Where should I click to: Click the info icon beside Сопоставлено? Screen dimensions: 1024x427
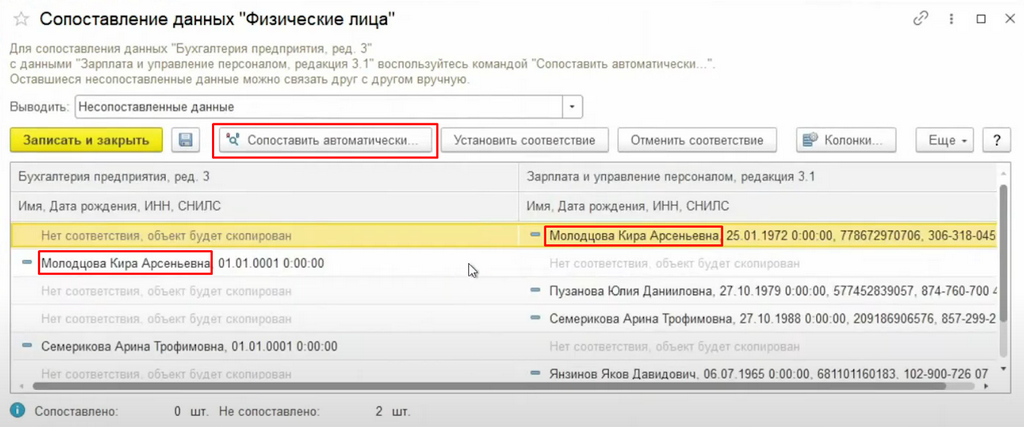click(x=19, y=411)
